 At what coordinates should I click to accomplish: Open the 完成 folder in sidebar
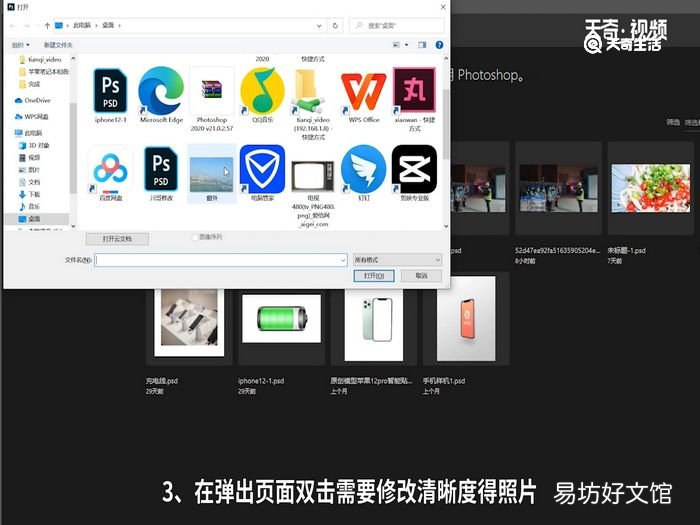(29, 84)
